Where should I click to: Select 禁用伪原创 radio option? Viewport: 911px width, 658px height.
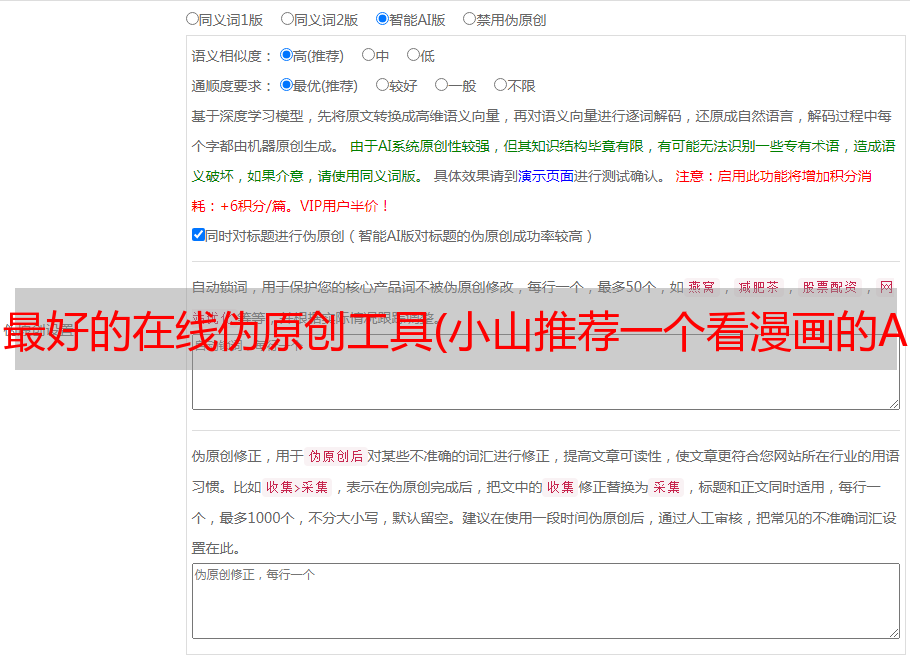pyautogui.click(x=469, y=19)
